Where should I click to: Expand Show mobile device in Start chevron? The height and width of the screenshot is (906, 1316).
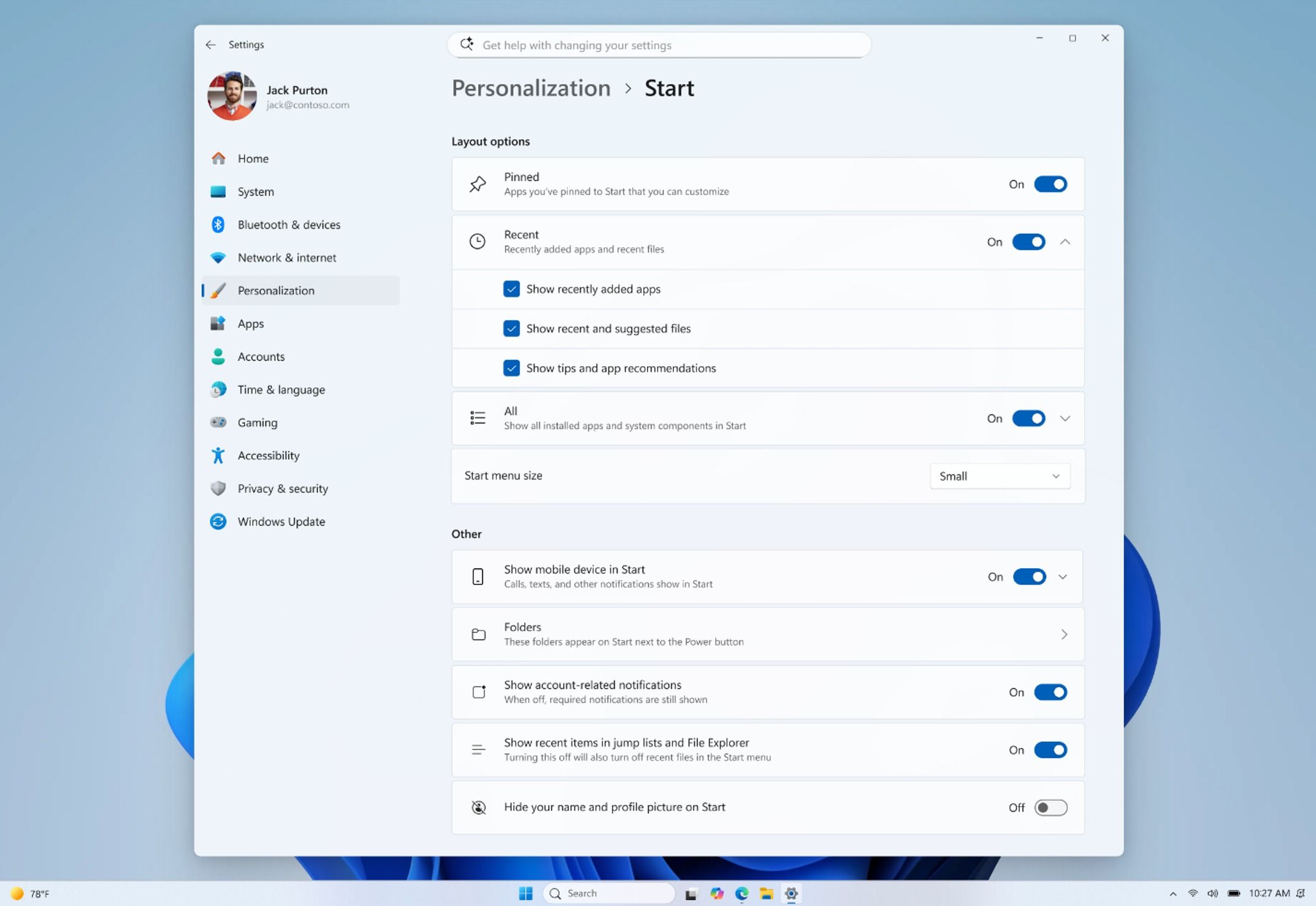(x=1063, y=577)
